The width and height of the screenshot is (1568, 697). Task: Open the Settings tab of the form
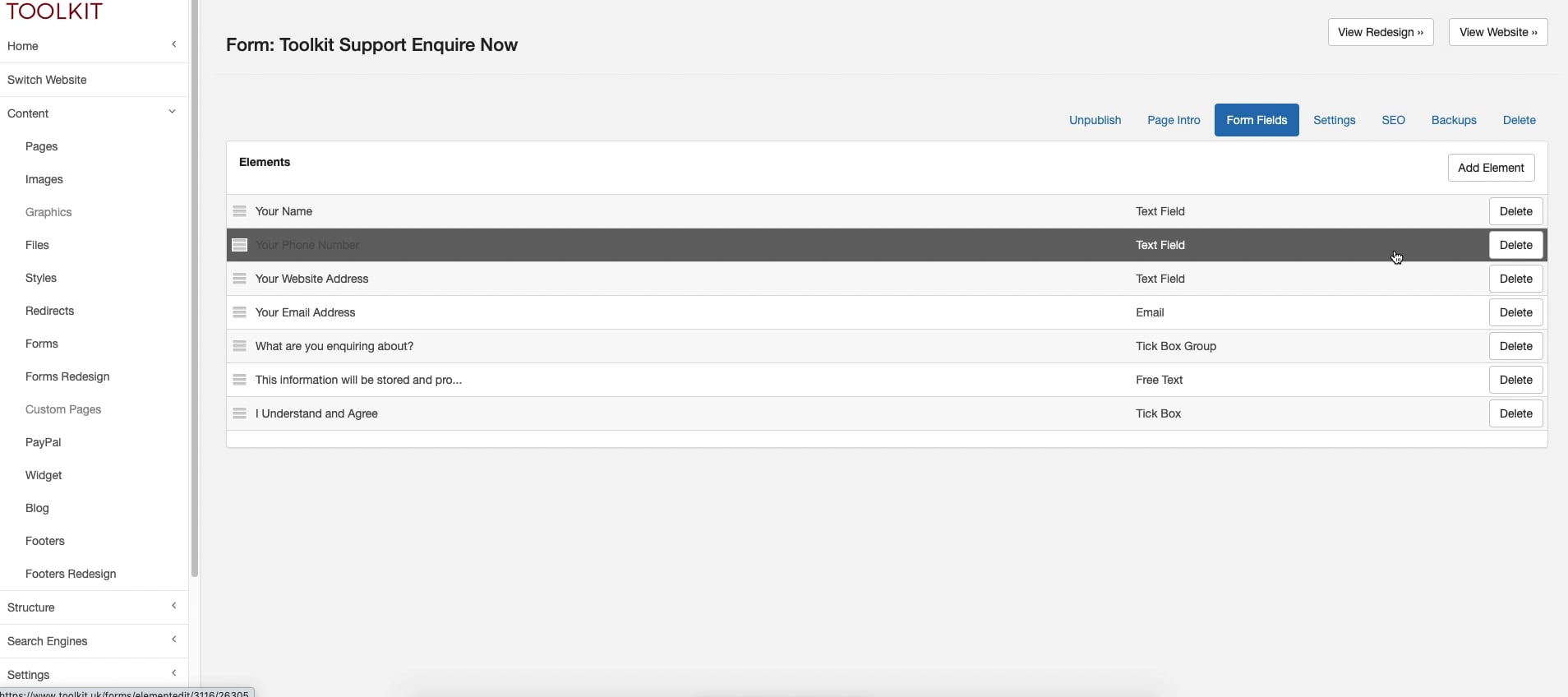click(1334, 120)
